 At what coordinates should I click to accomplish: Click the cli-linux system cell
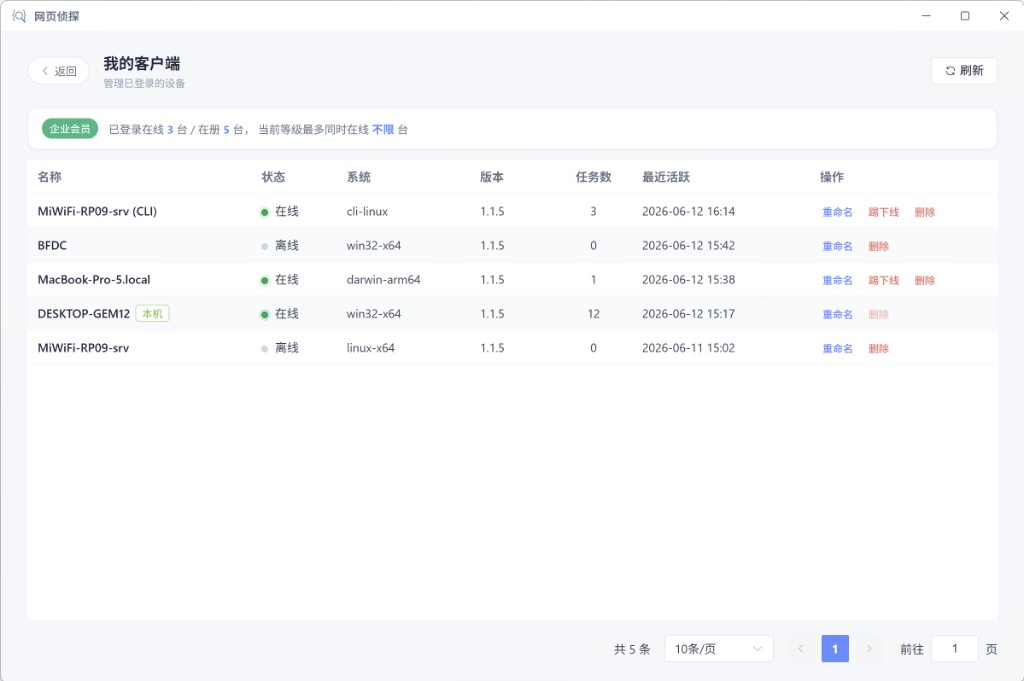pyautogui.click(x=367, y=212)
